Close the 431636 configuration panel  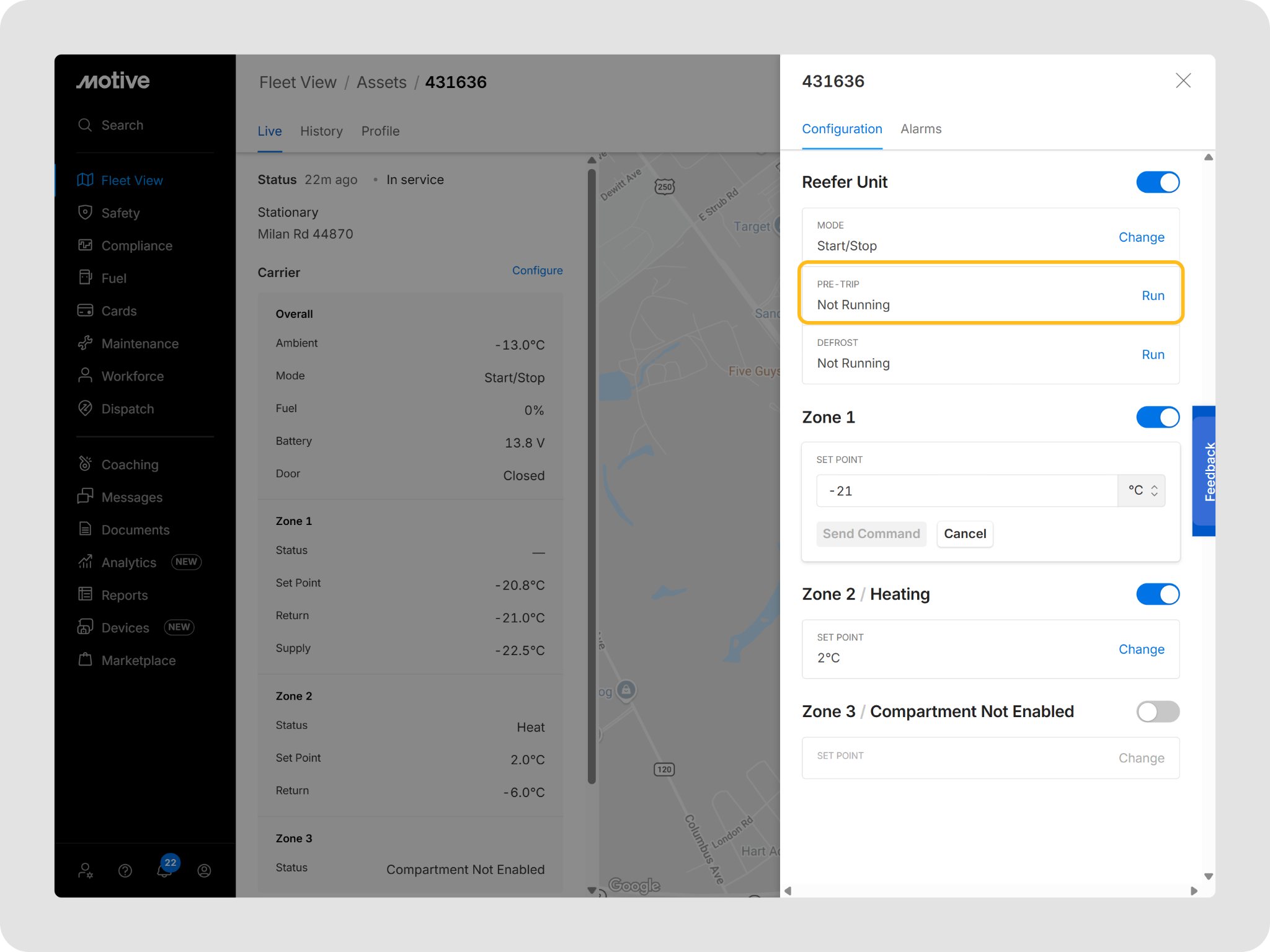coord(1183,81)
